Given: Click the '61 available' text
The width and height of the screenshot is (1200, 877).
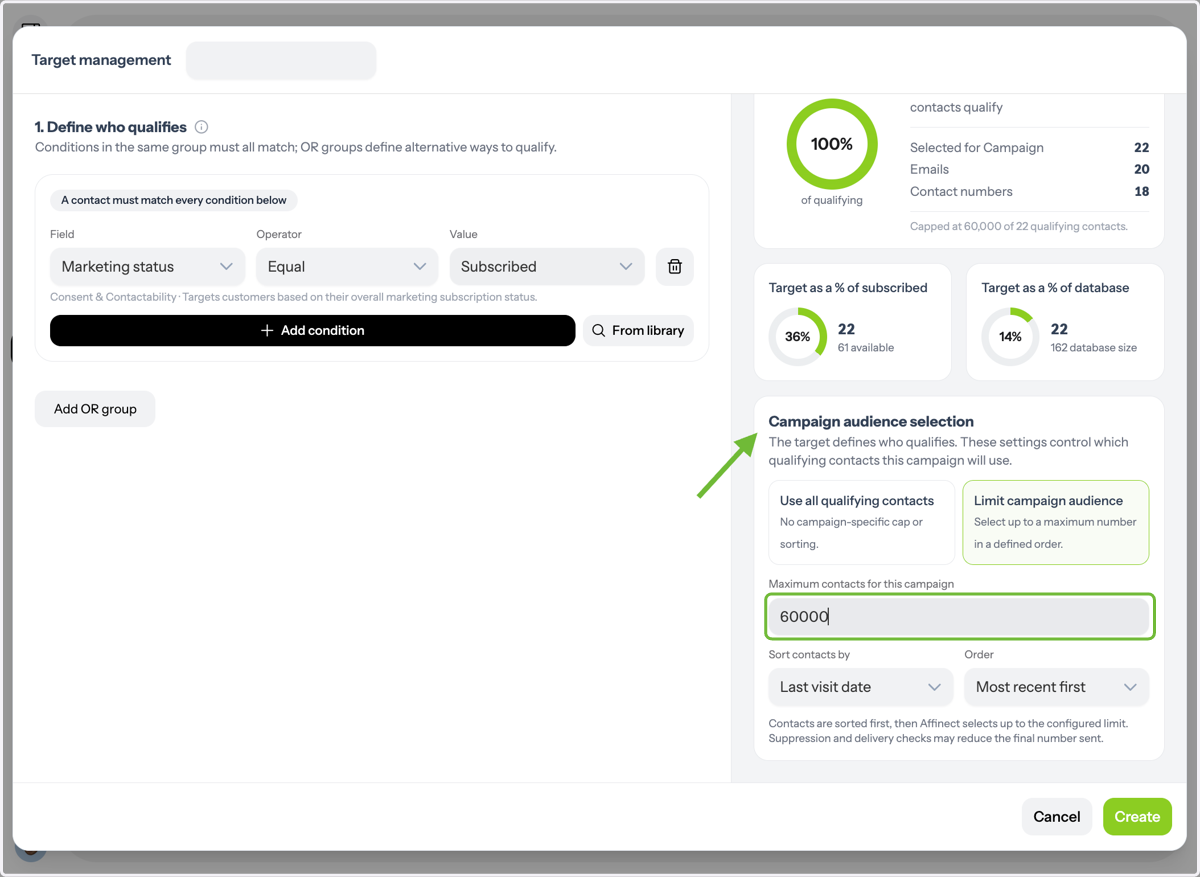Looking at the screenshot, I should [x=866, y=348].
